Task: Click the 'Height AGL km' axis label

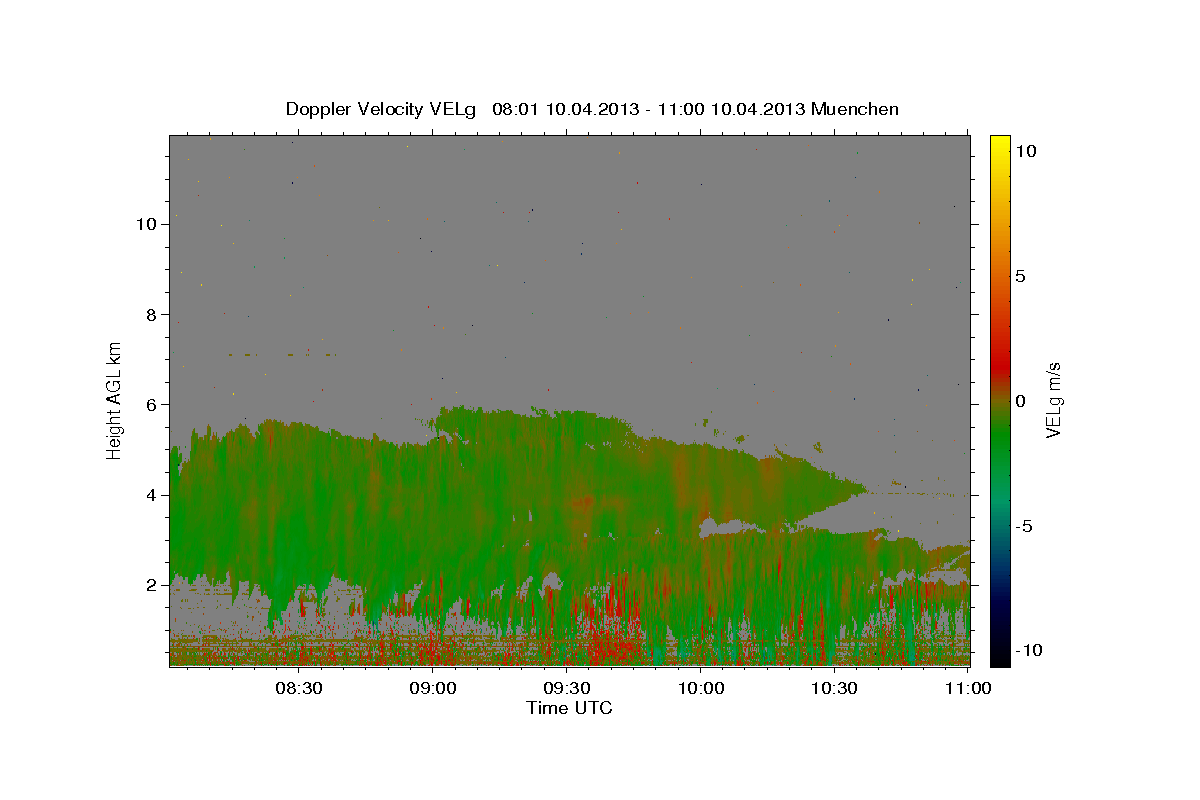Action: tap(115, 400)
